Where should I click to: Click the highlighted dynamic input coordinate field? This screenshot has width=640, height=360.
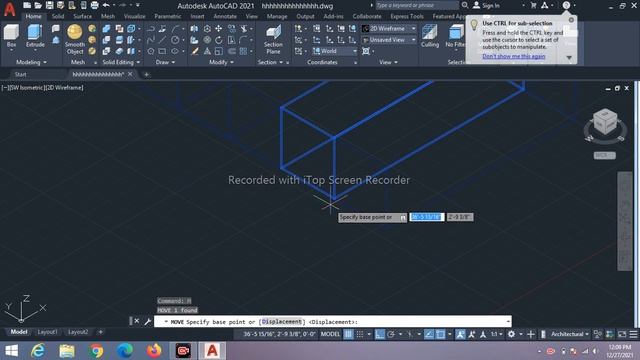point(426,217)
